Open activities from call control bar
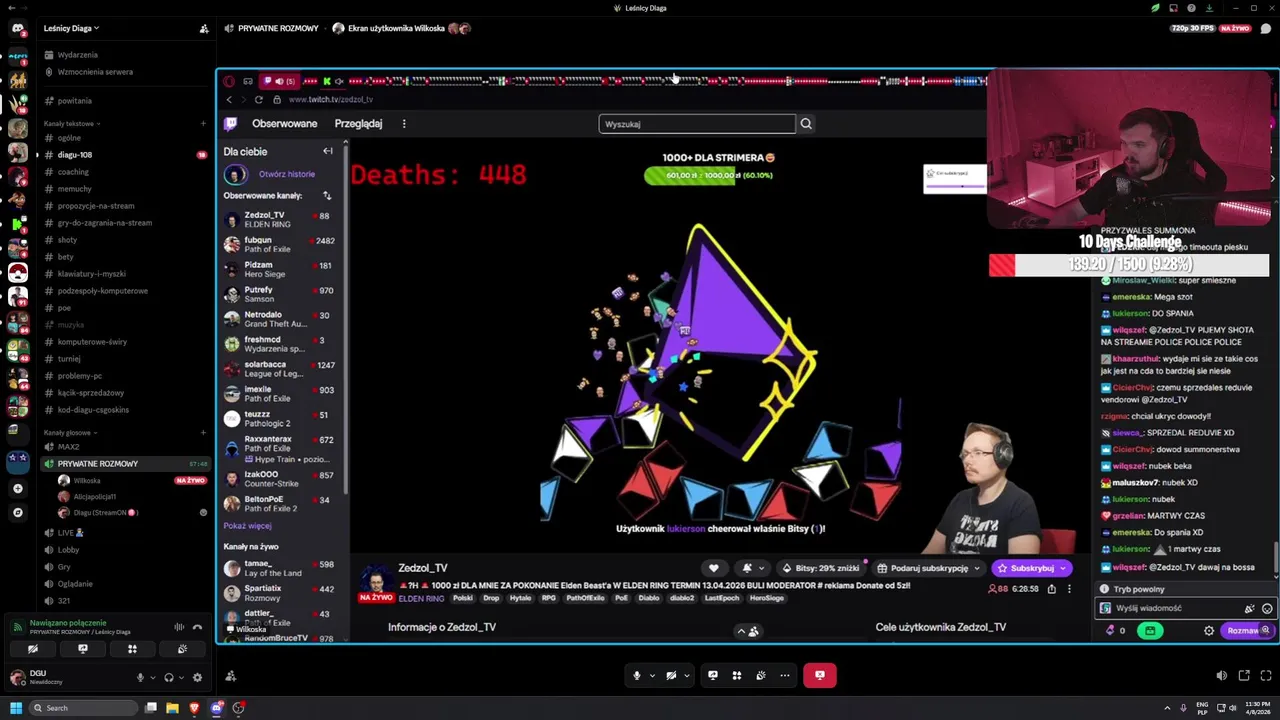This screenshot has height=720, width=1280. (x=737, y=675)
